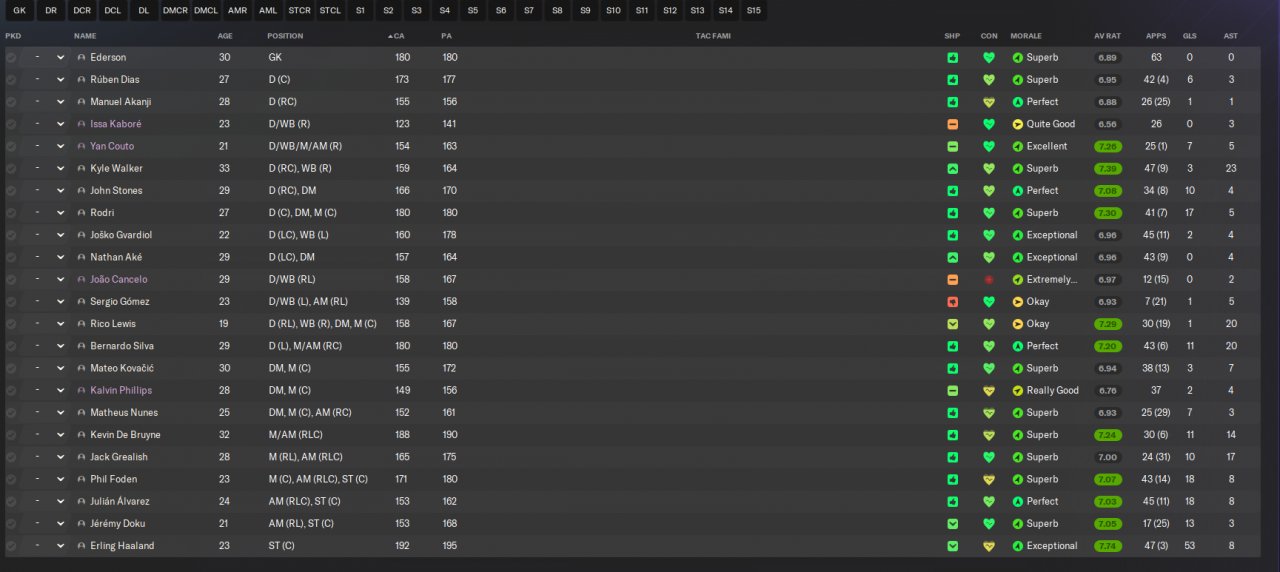Click Kyle Walker's 7.39 rating pill
The image size is (1280, 572).
1107,169
